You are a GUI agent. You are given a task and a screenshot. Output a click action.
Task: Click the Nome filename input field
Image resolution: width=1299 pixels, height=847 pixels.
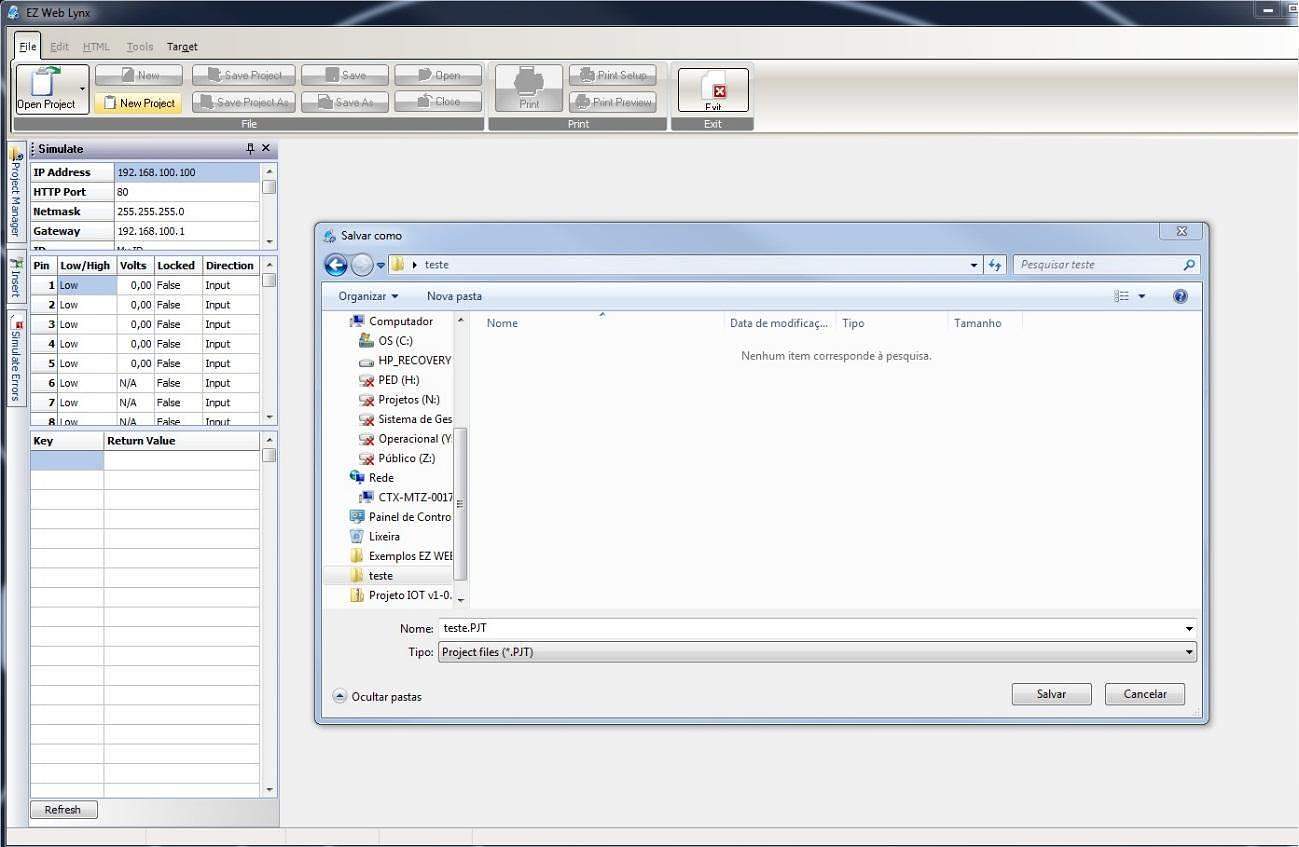pos(810,629)
